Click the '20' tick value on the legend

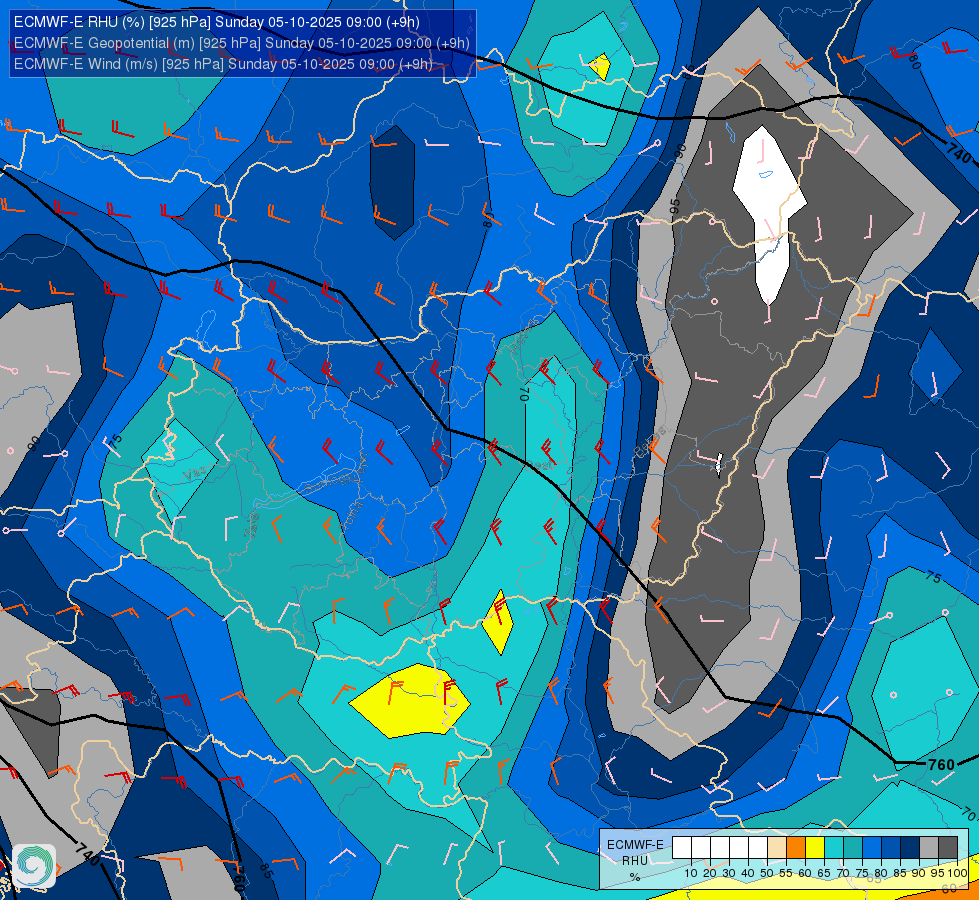pyautogui.click(x=710, y=874)
